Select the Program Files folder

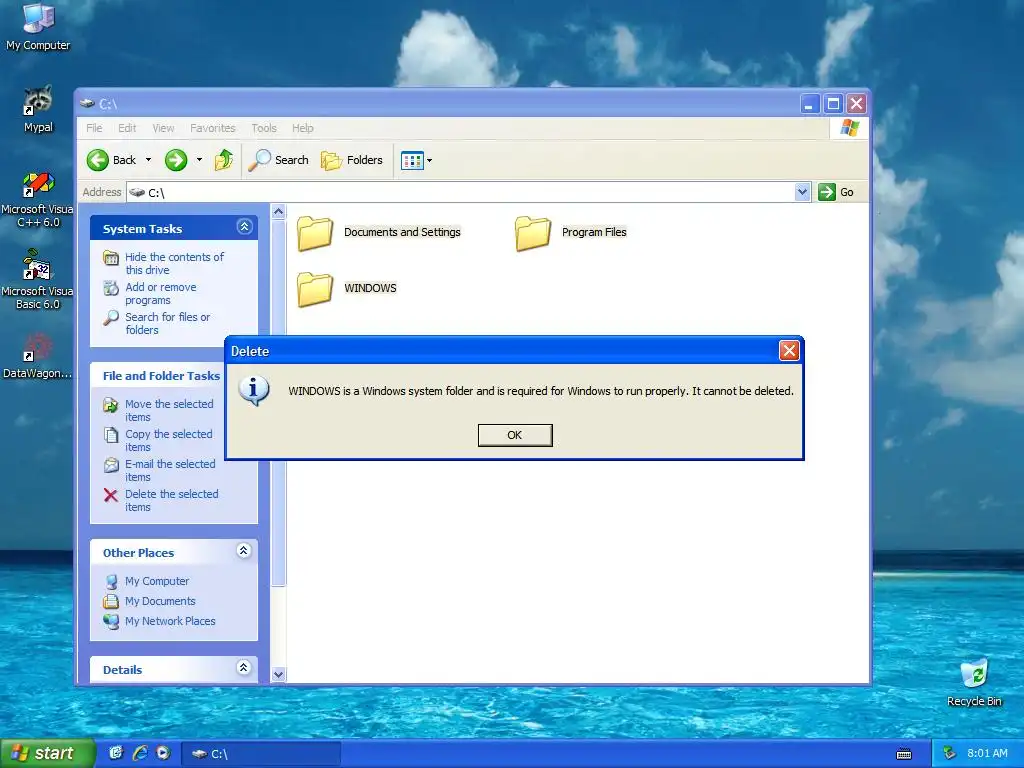click(571, 233)
